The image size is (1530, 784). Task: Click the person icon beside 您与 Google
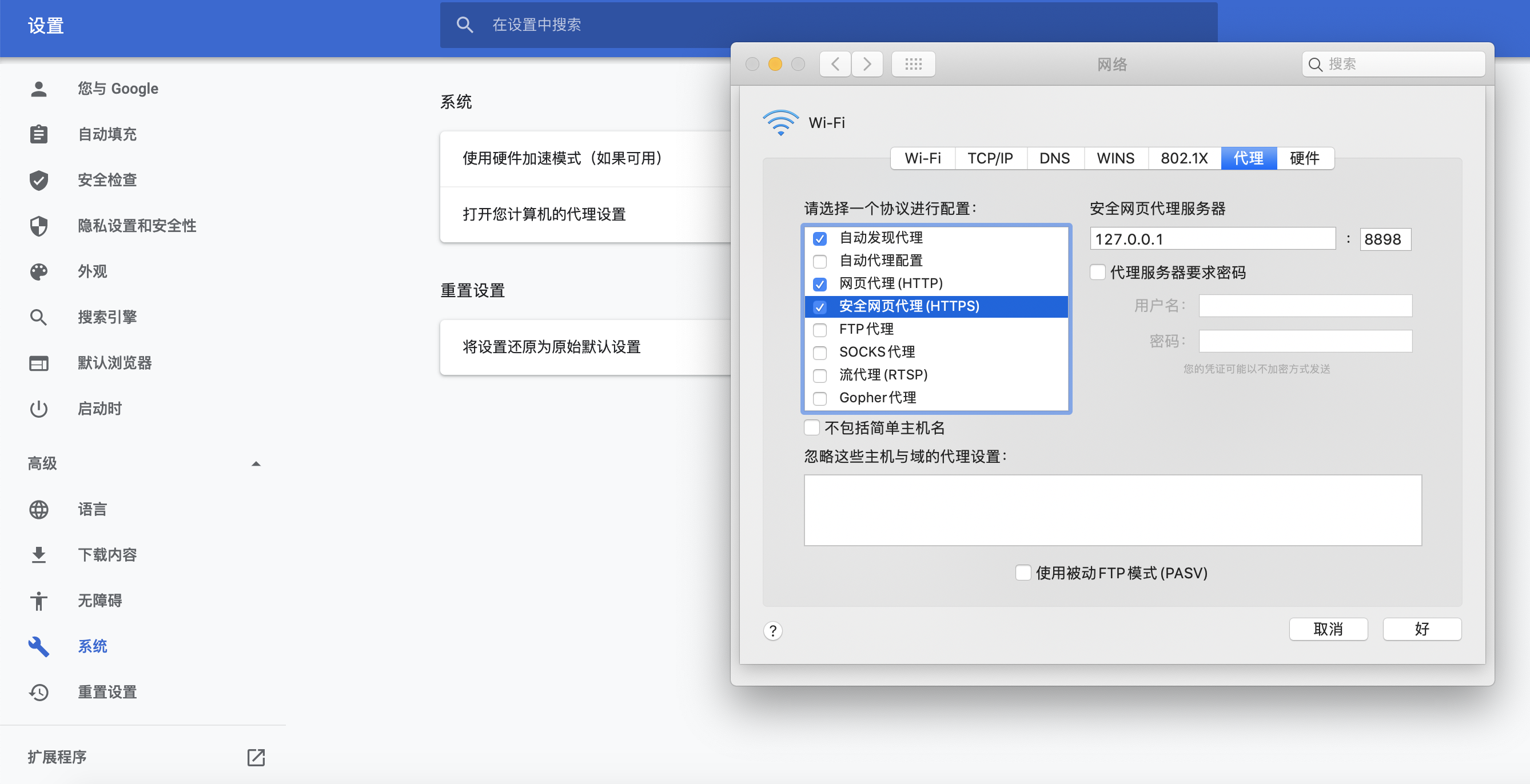[39, 89]
